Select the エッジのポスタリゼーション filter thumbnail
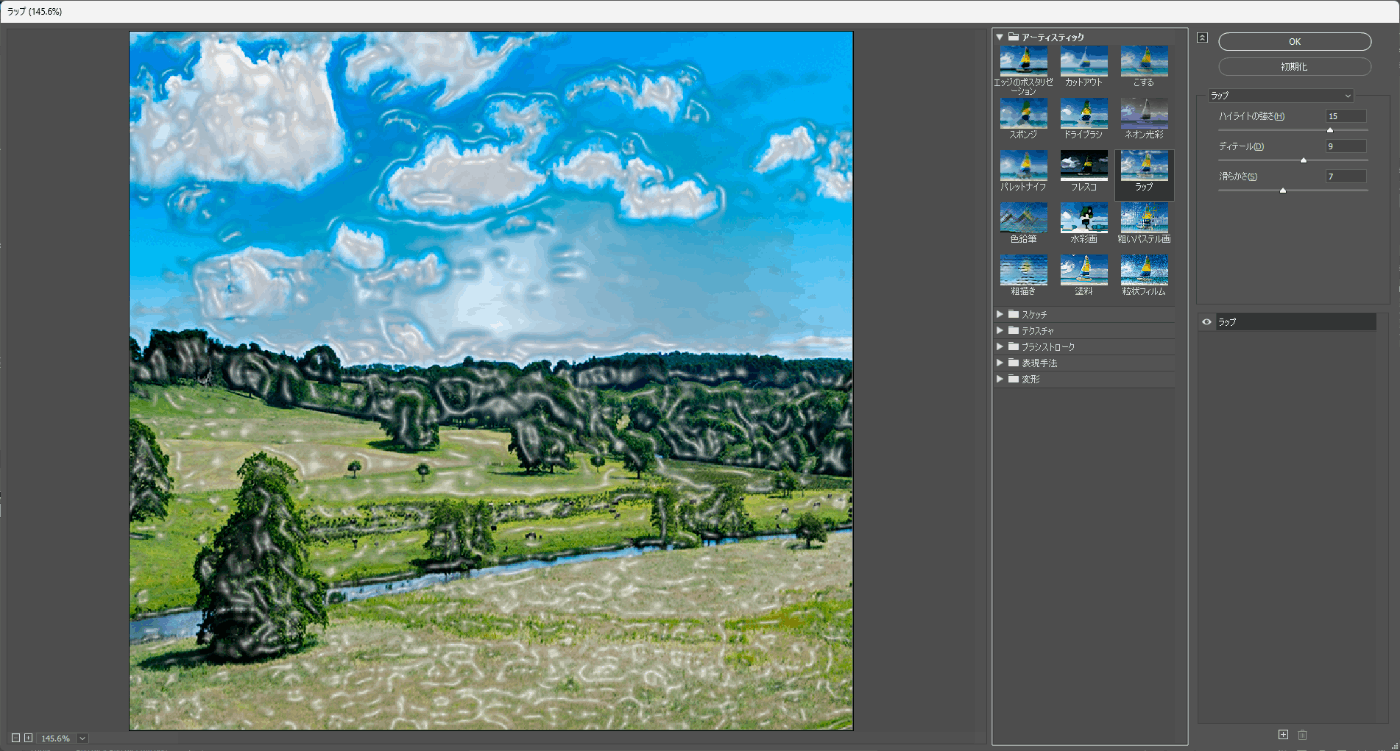1400x751 pixels. (1023, 62)
